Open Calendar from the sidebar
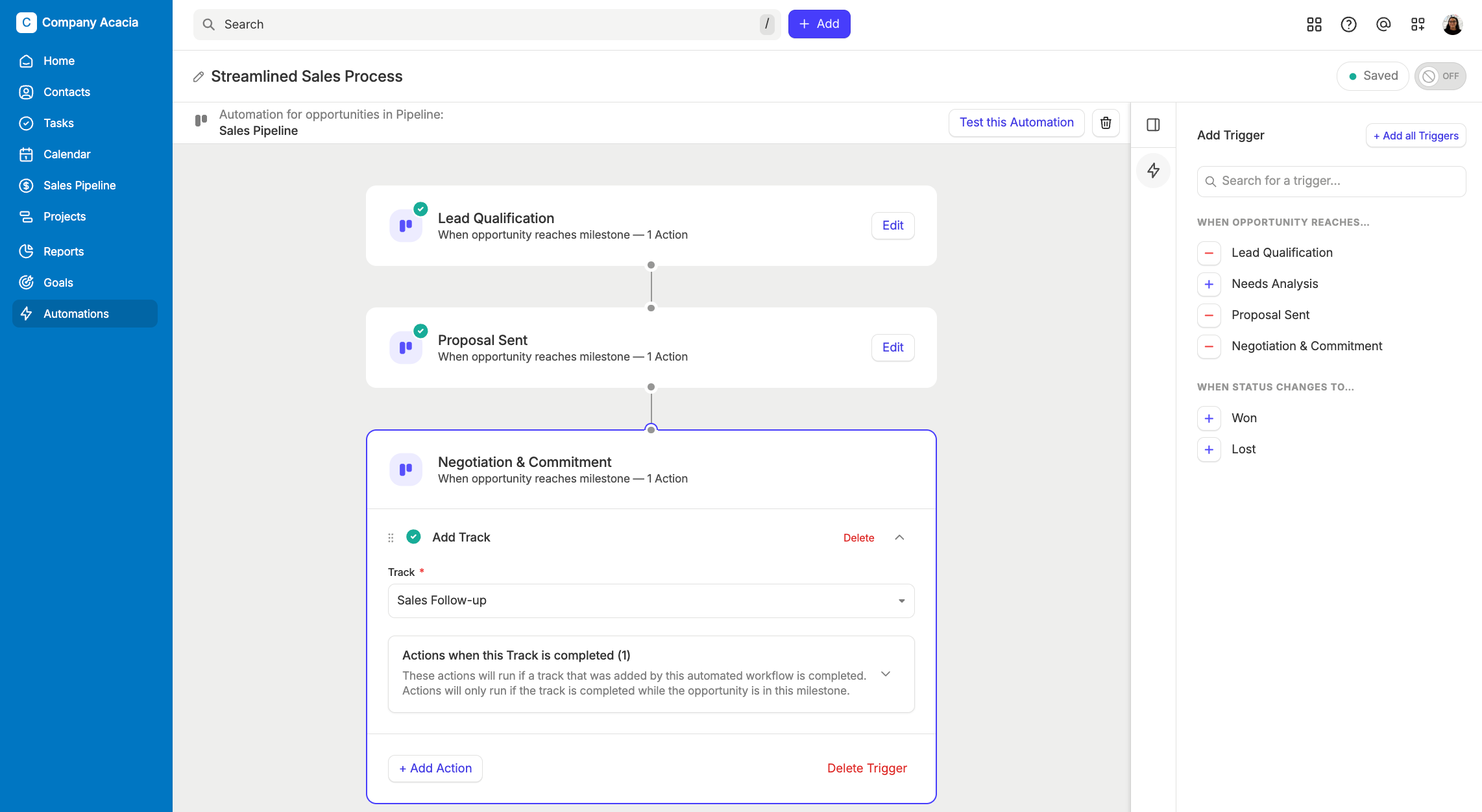The image size is (1482, 812). point(85,154)
